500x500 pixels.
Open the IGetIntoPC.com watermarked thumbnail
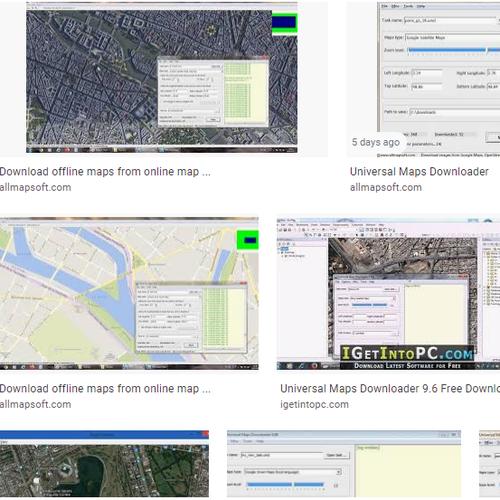pyautogui.click(x=388, y=294)
